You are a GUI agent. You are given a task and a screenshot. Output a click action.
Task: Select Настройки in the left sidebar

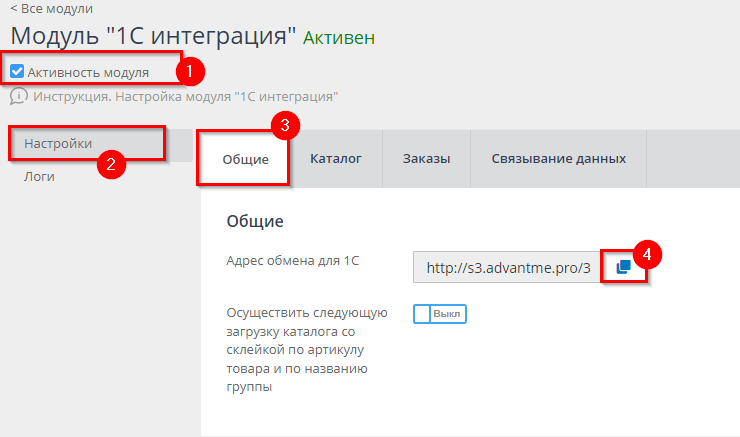(x=58, y=144)
